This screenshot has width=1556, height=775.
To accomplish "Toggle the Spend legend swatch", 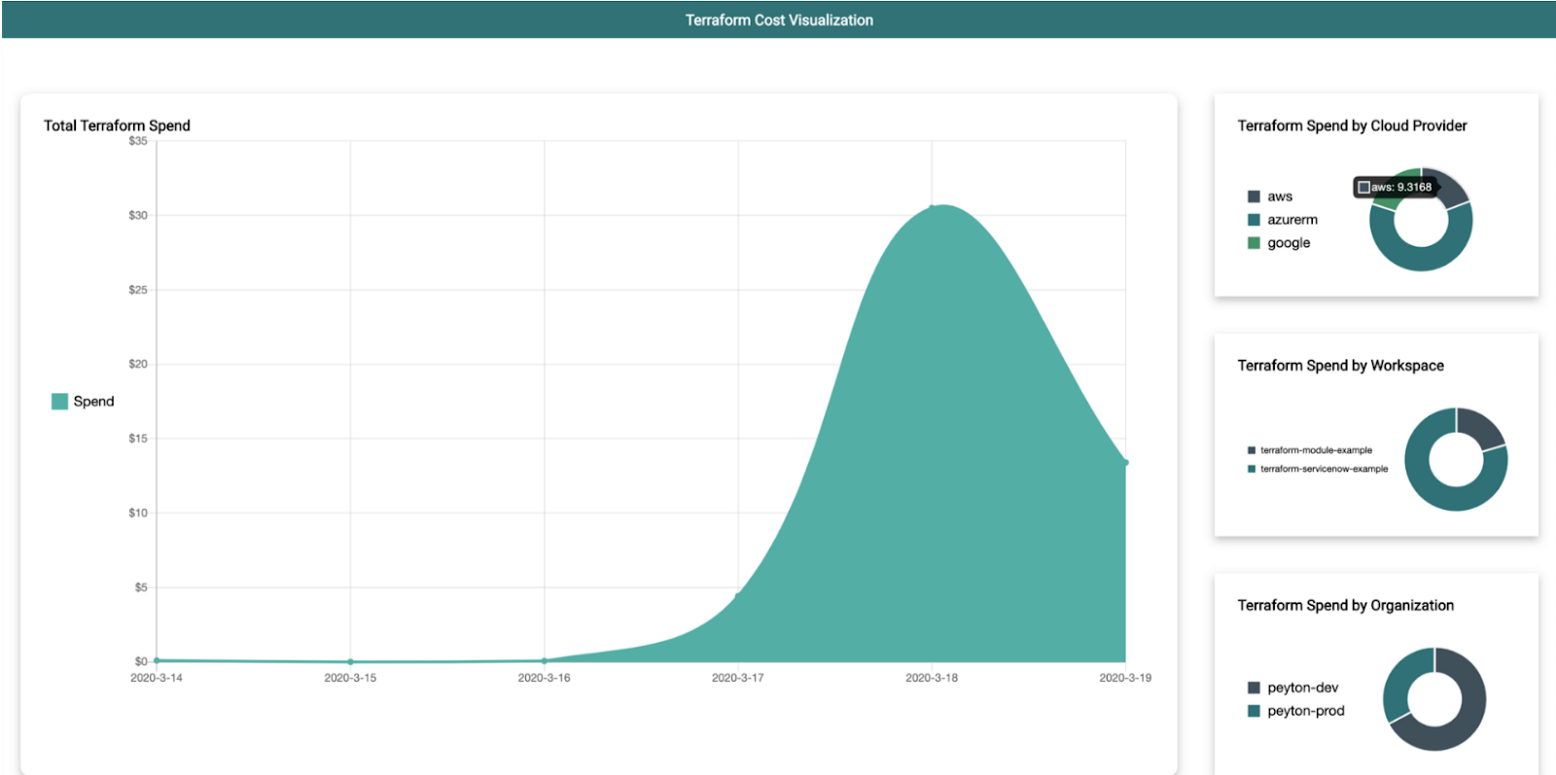I will coord(60,401).
